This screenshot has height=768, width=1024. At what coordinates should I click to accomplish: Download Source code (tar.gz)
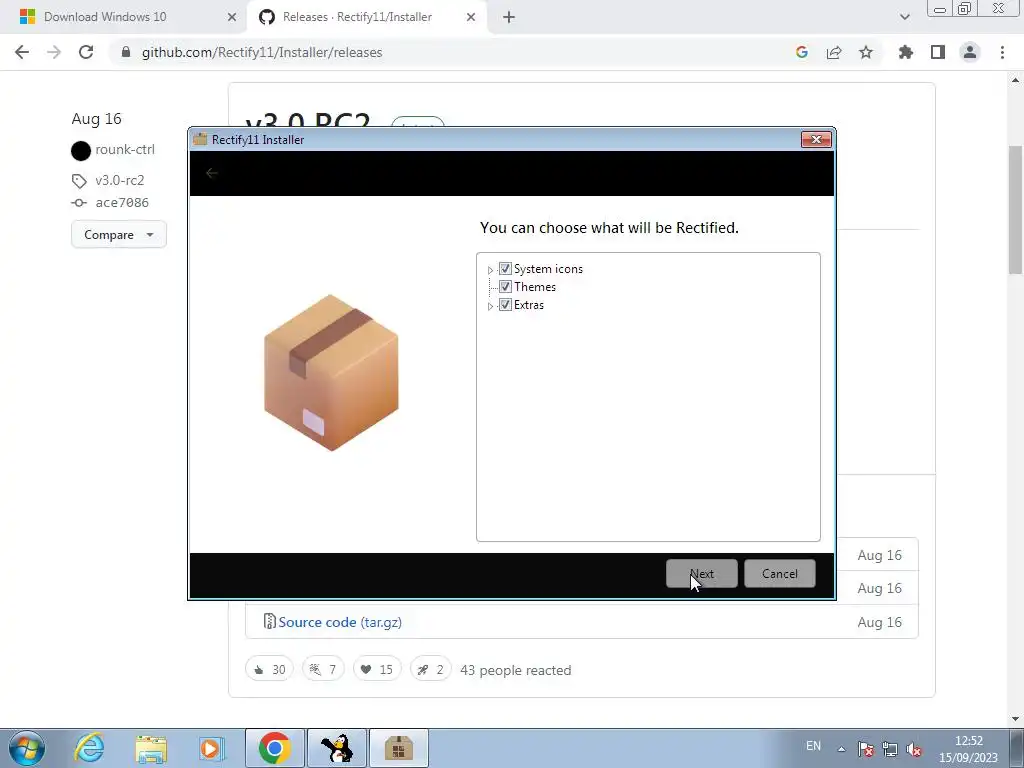tap(340, 622)
